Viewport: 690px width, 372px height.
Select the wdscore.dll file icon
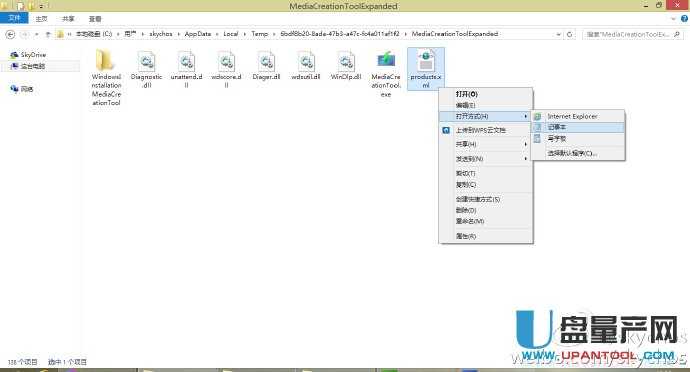click(226, 61)
